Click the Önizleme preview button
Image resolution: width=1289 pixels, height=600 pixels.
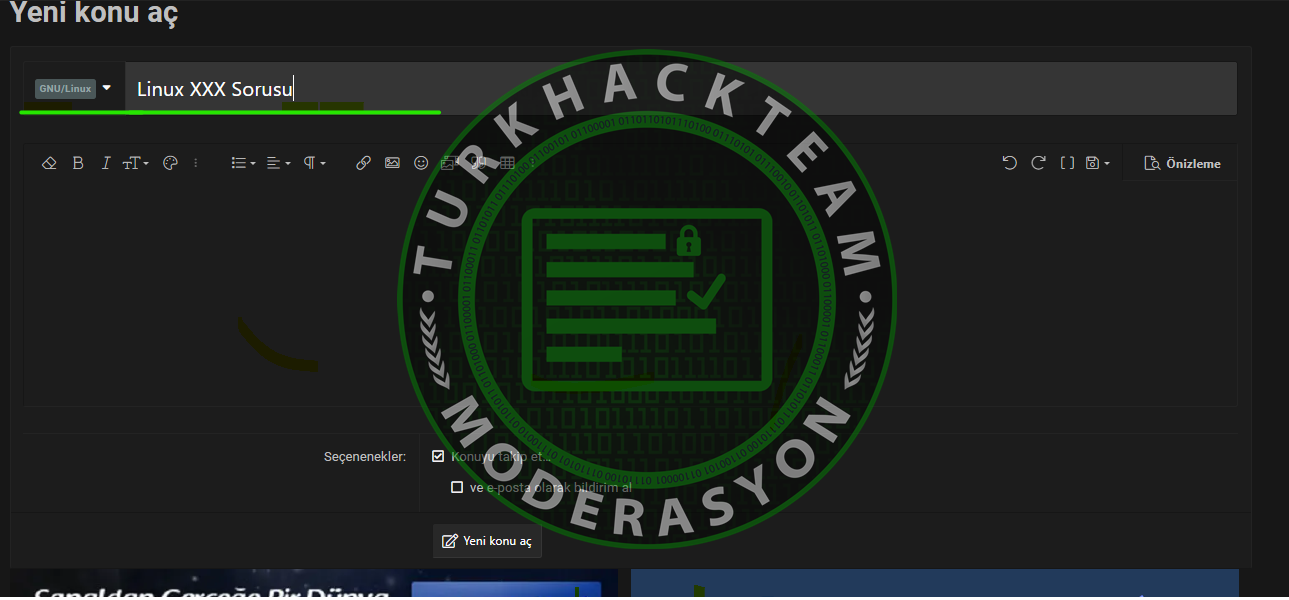pyautogui.click(x=1182, y=163)
